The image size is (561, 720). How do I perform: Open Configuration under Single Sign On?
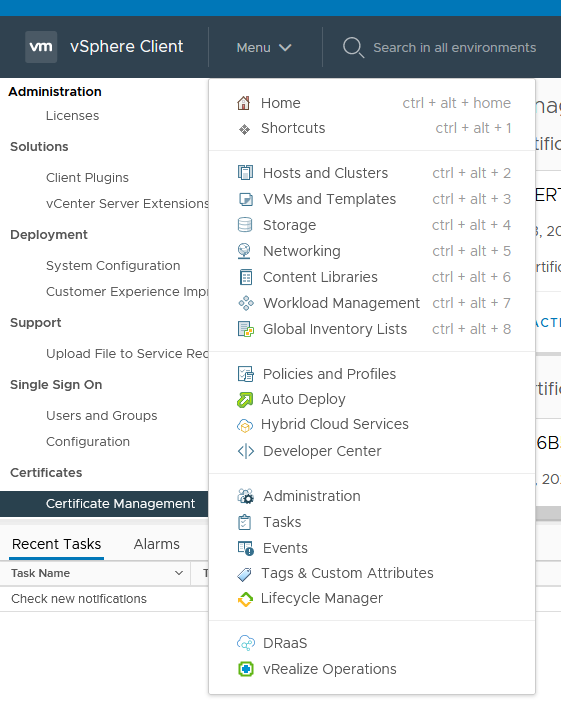click(x=88, y=442)
